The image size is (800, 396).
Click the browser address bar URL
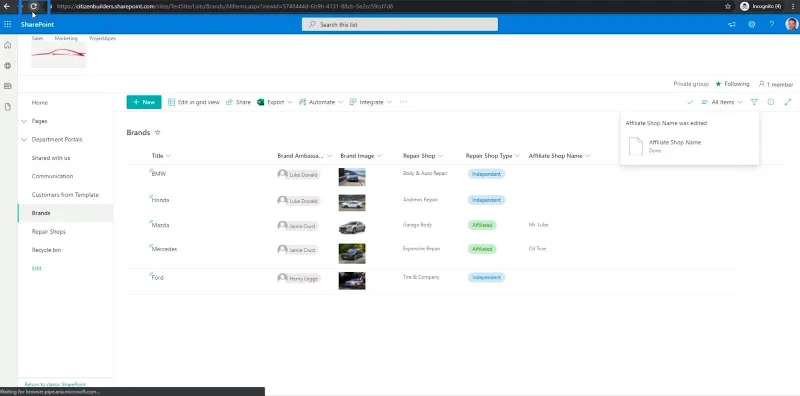coord(224,6)
